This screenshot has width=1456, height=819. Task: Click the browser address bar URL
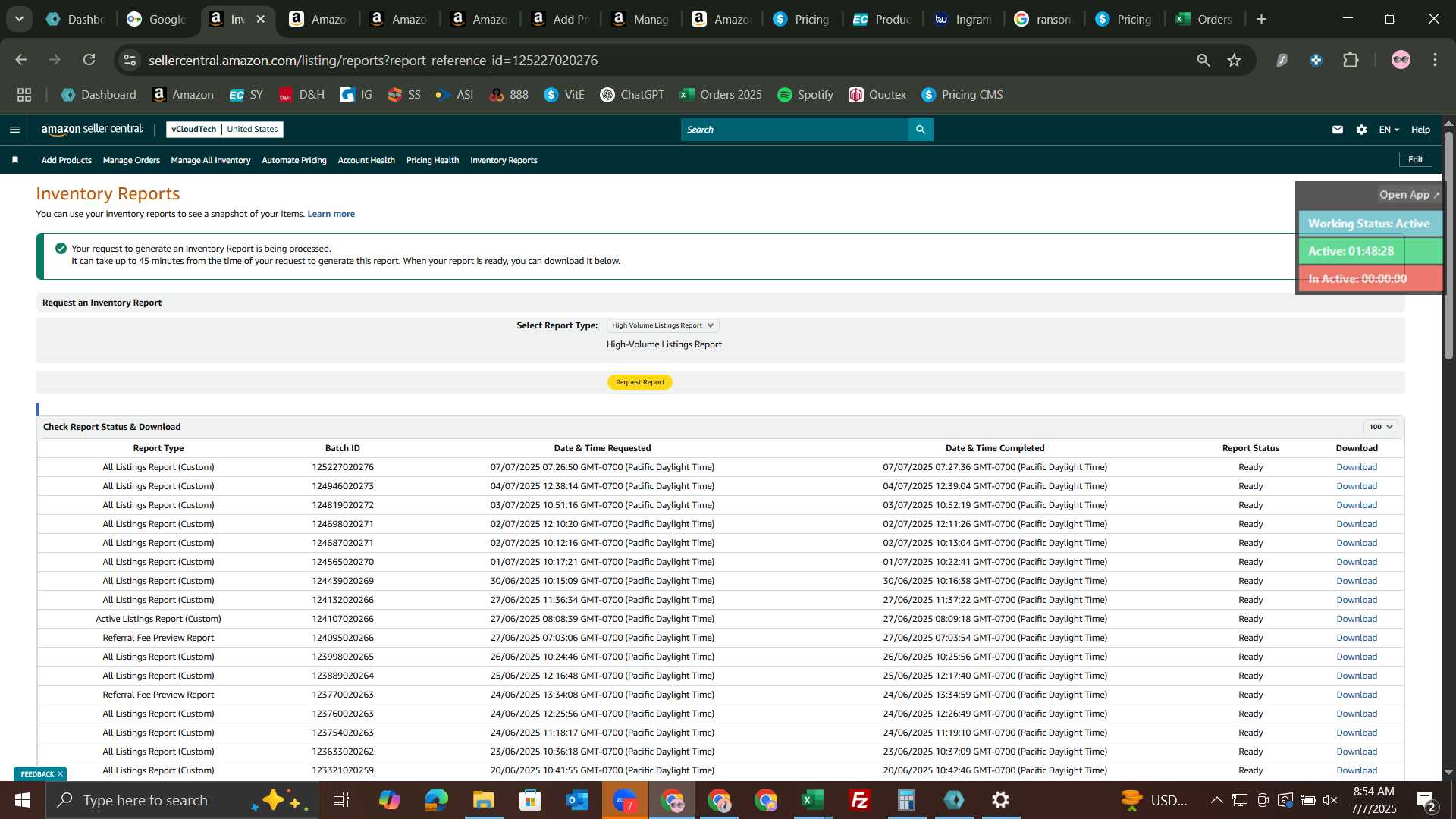click(x=373, y=60)
